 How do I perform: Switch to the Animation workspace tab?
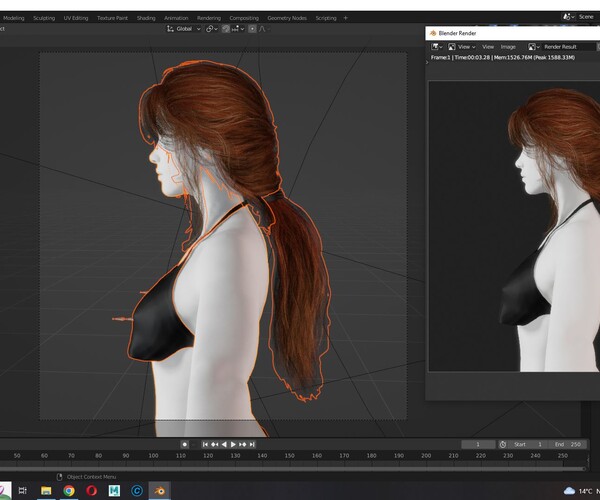pos(176,18)
